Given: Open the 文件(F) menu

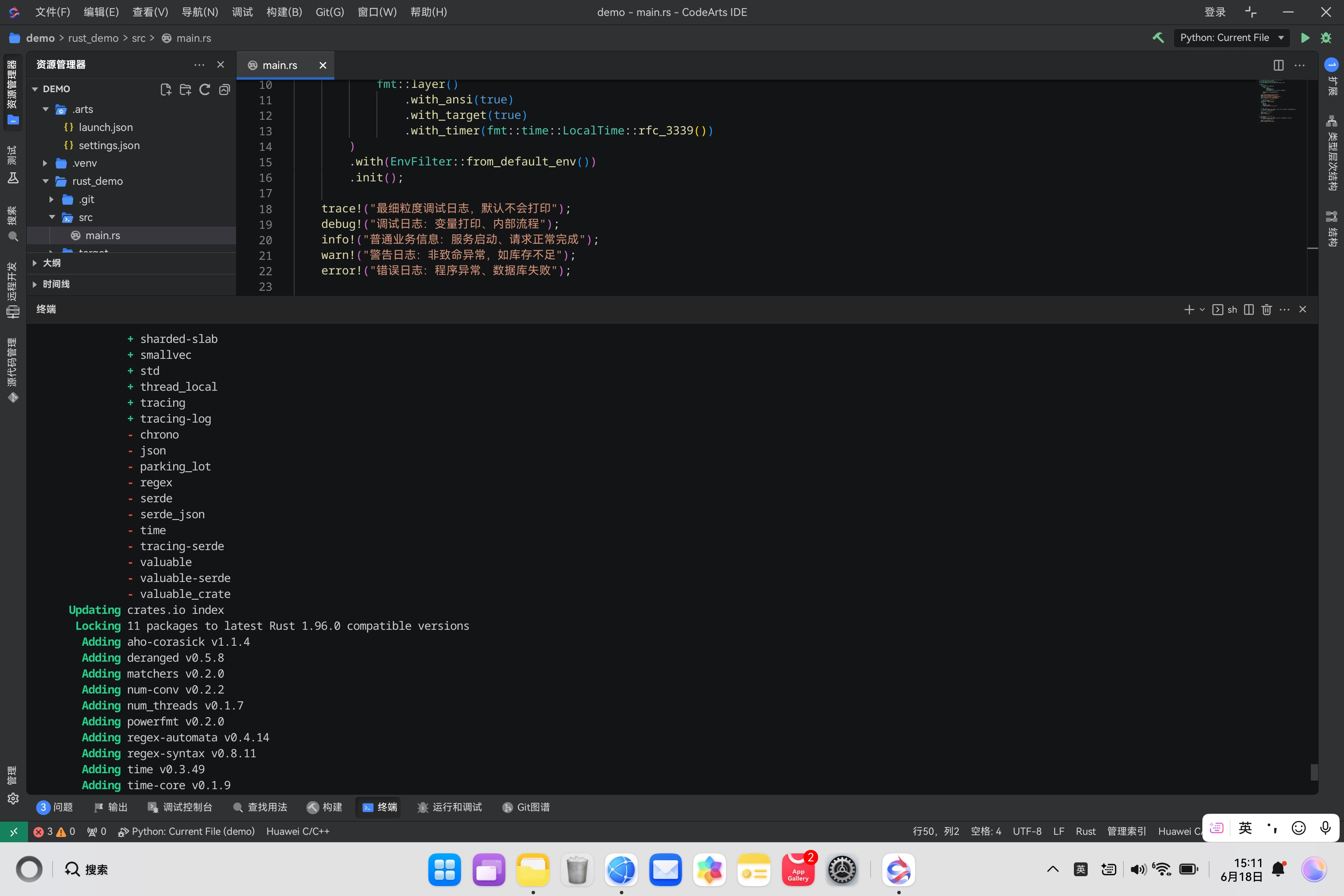Looking at the screenshot, I should [53, 12].
